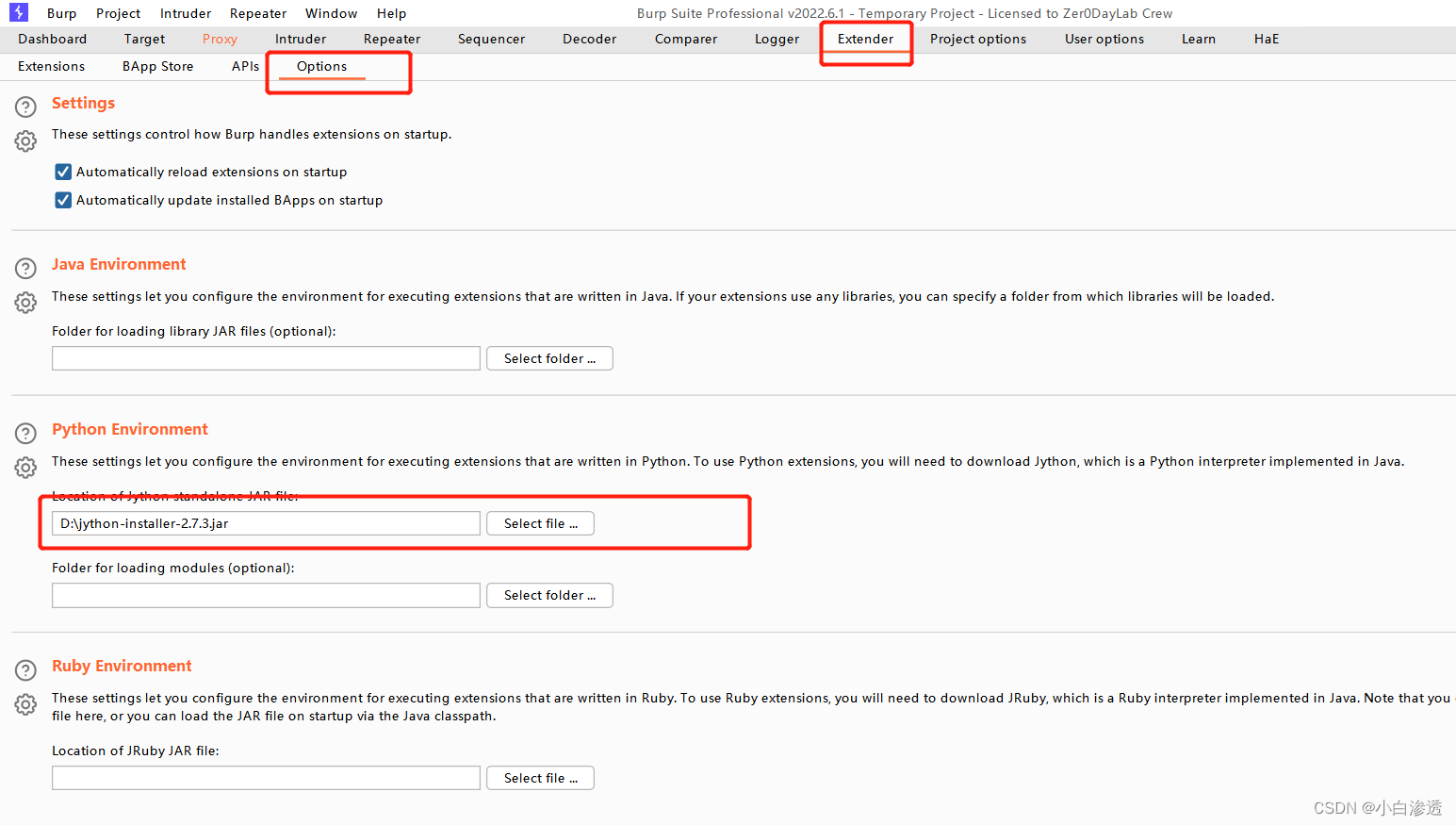This screenshot has width=1456, height=825.
Task: Switch to the Dashboard tab
Action: pos(52,39)
